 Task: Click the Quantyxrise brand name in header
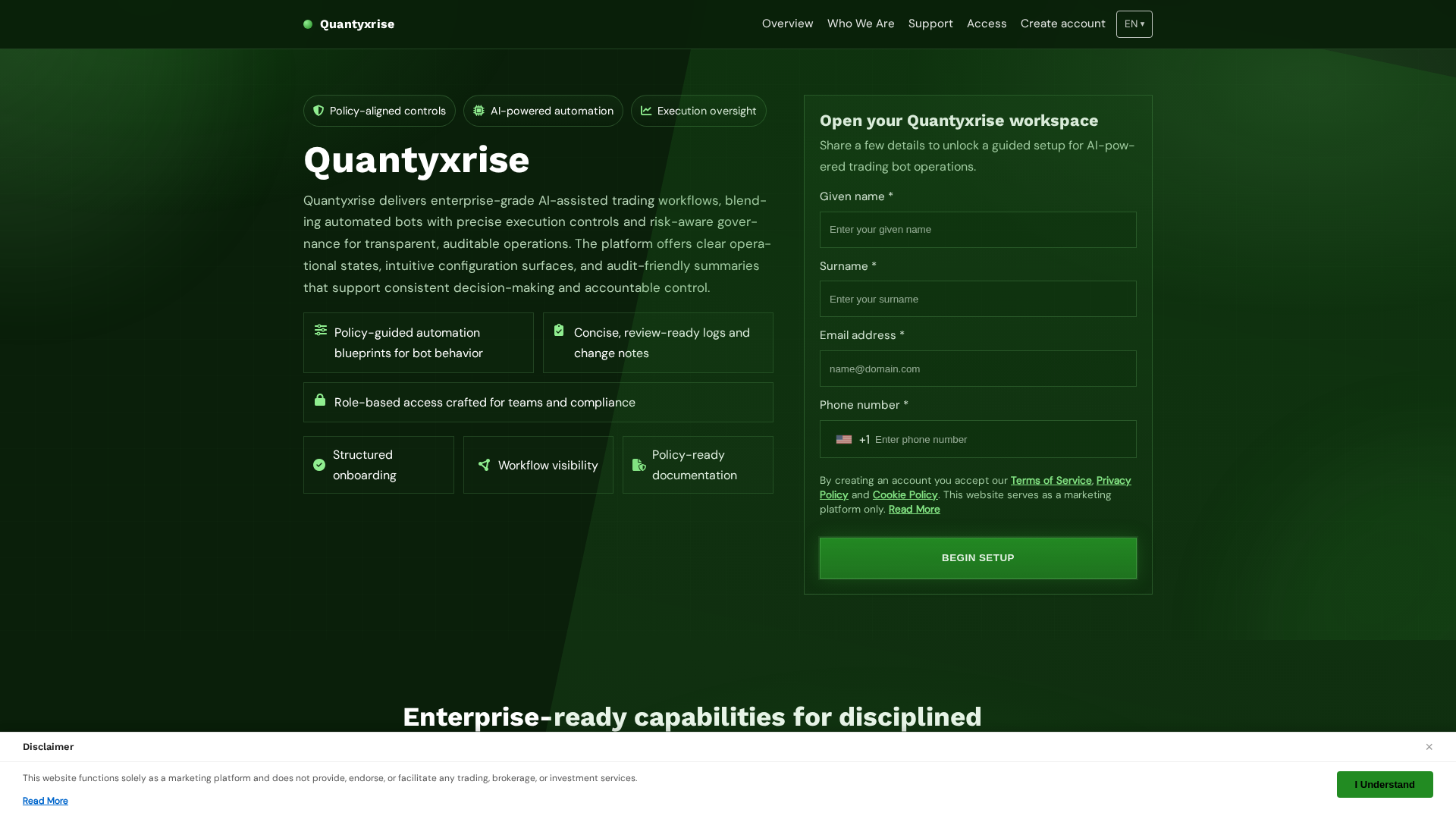357,24
